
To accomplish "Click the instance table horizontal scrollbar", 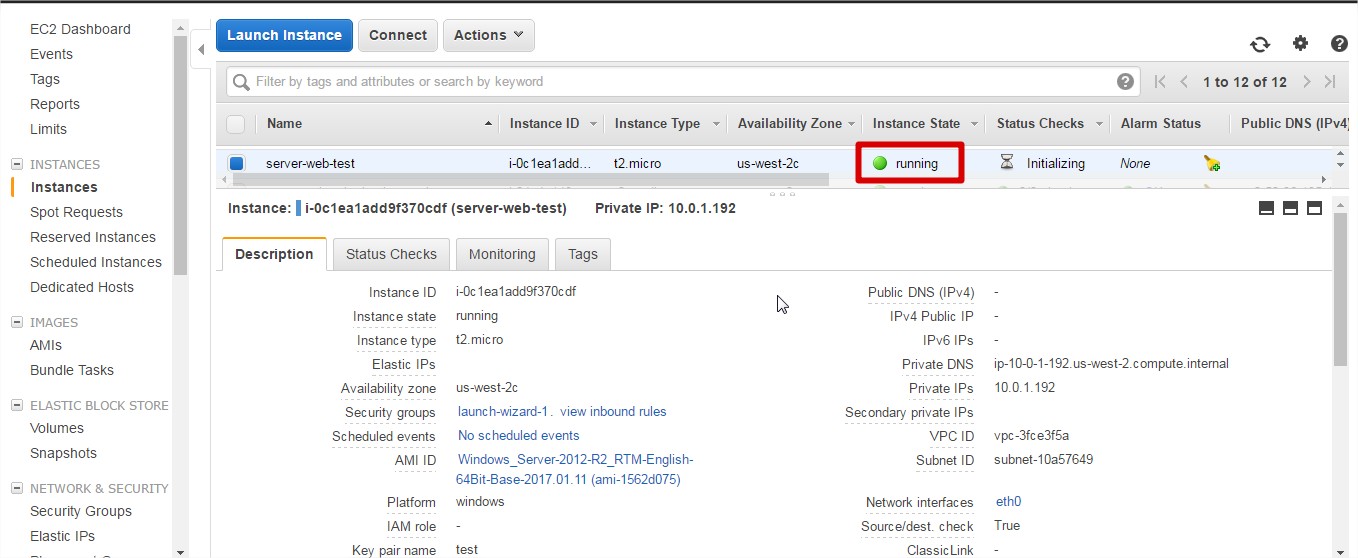I will pos(530,179).
